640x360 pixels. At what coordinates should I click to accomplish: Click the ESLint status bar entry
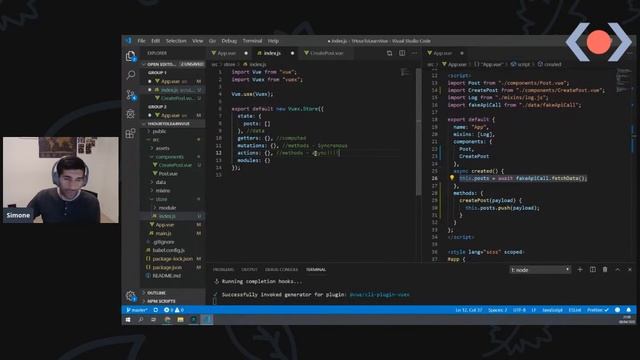pos(575,310)
